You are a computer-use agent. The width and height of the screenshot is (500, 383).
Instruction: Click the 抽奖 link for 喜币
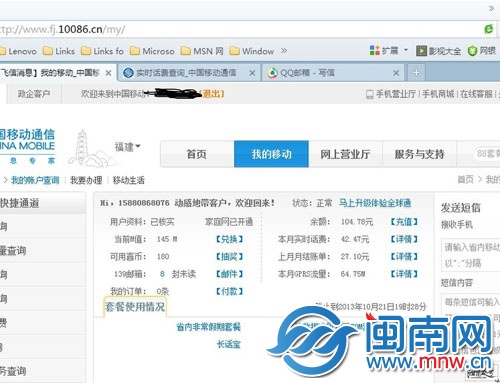(x=229, y=256)
